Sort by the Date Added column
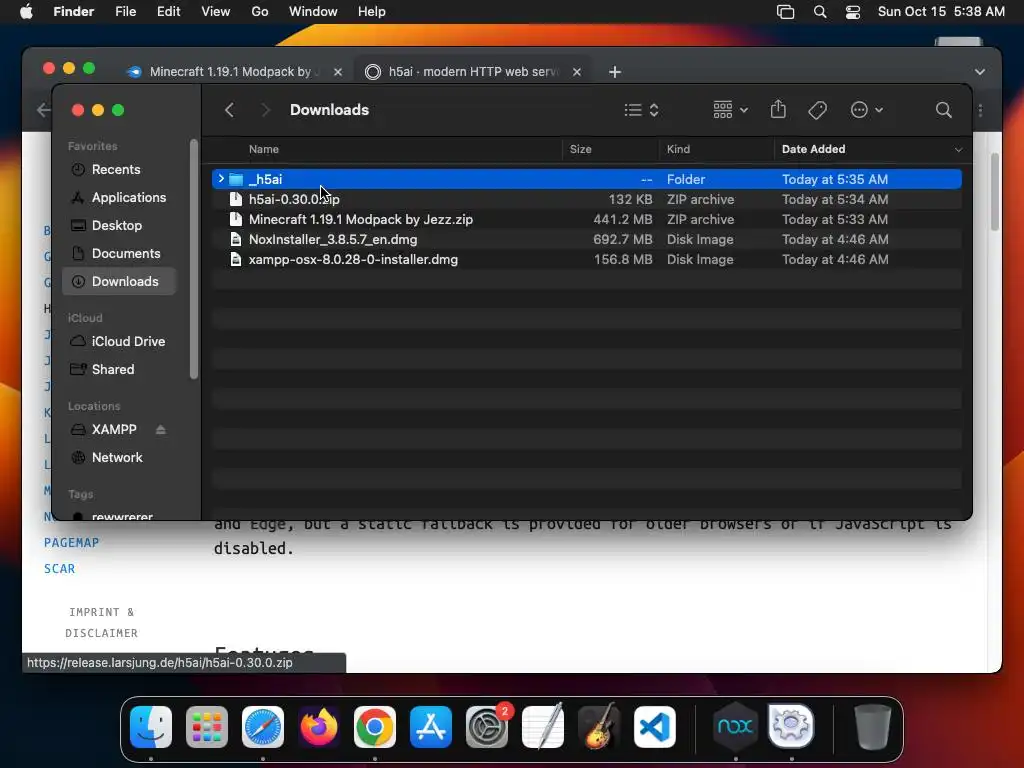 pos(814,149)
